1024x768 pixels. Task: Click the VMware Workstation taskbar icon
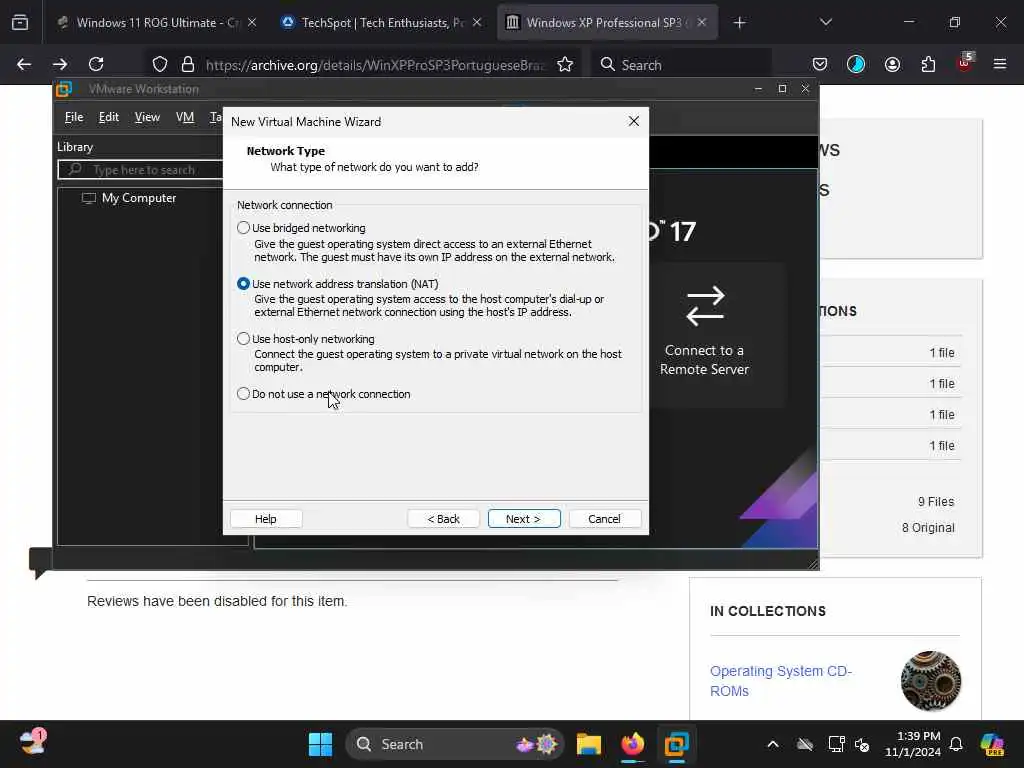point(677,744)
